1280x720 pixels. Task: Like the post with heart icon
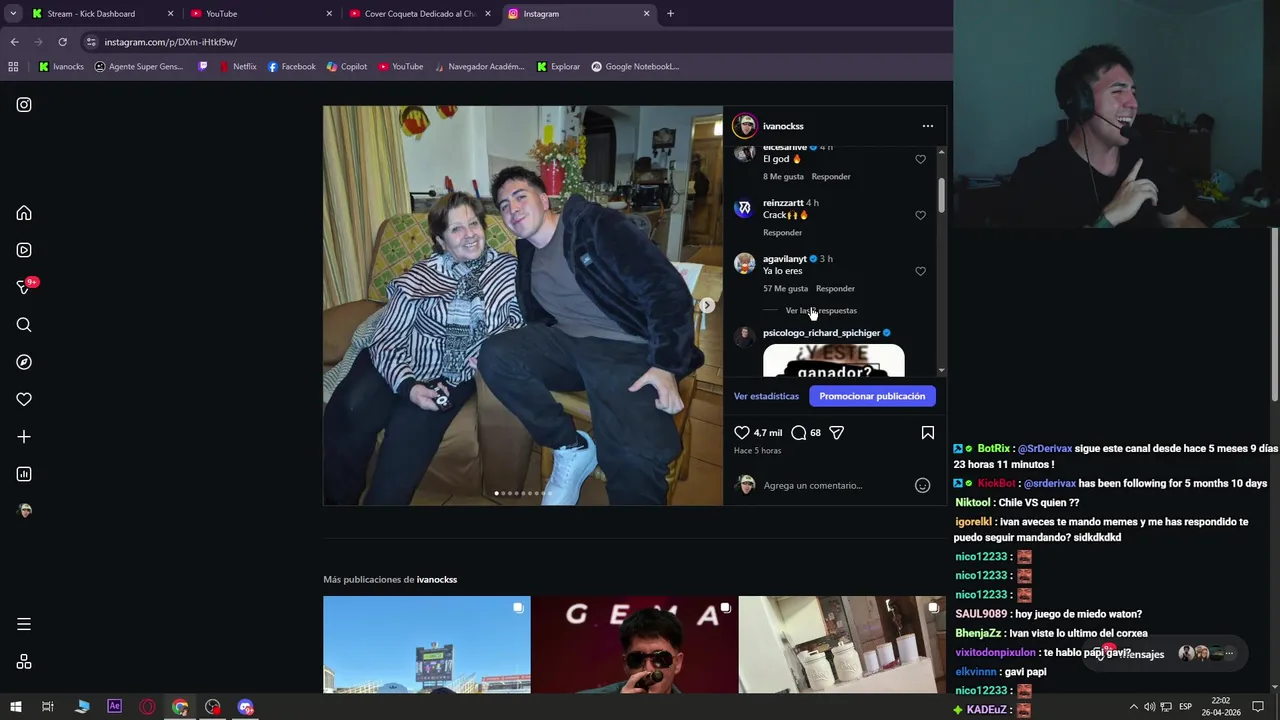[742, 433]
